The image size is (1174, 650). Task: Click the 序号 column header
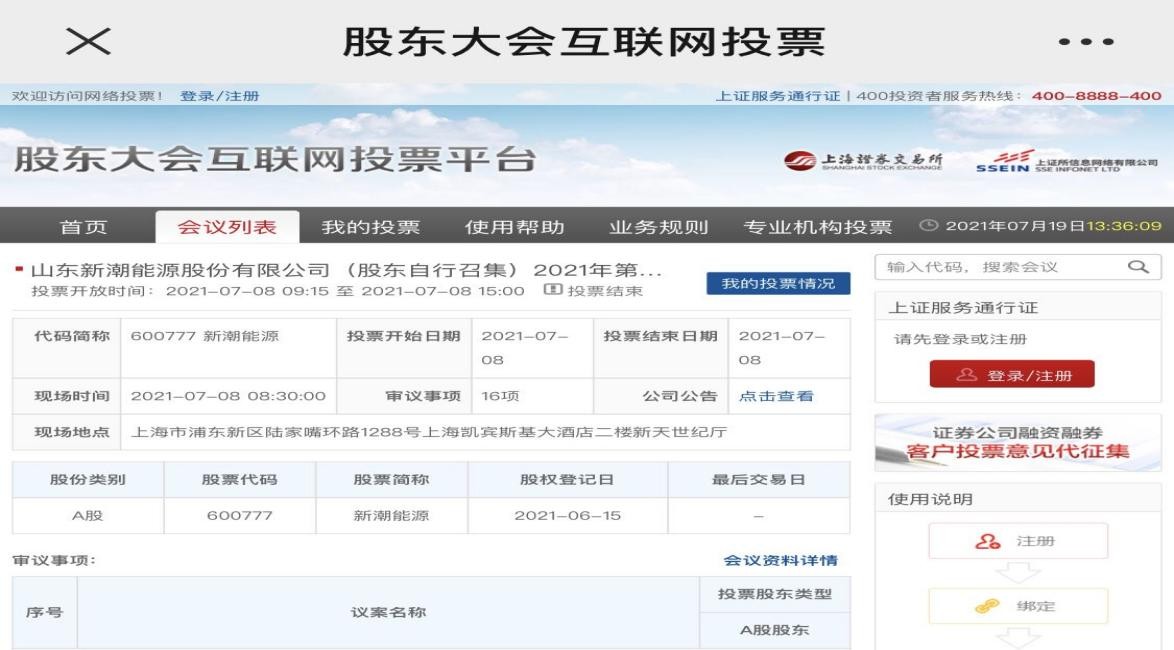click(45, 612)
